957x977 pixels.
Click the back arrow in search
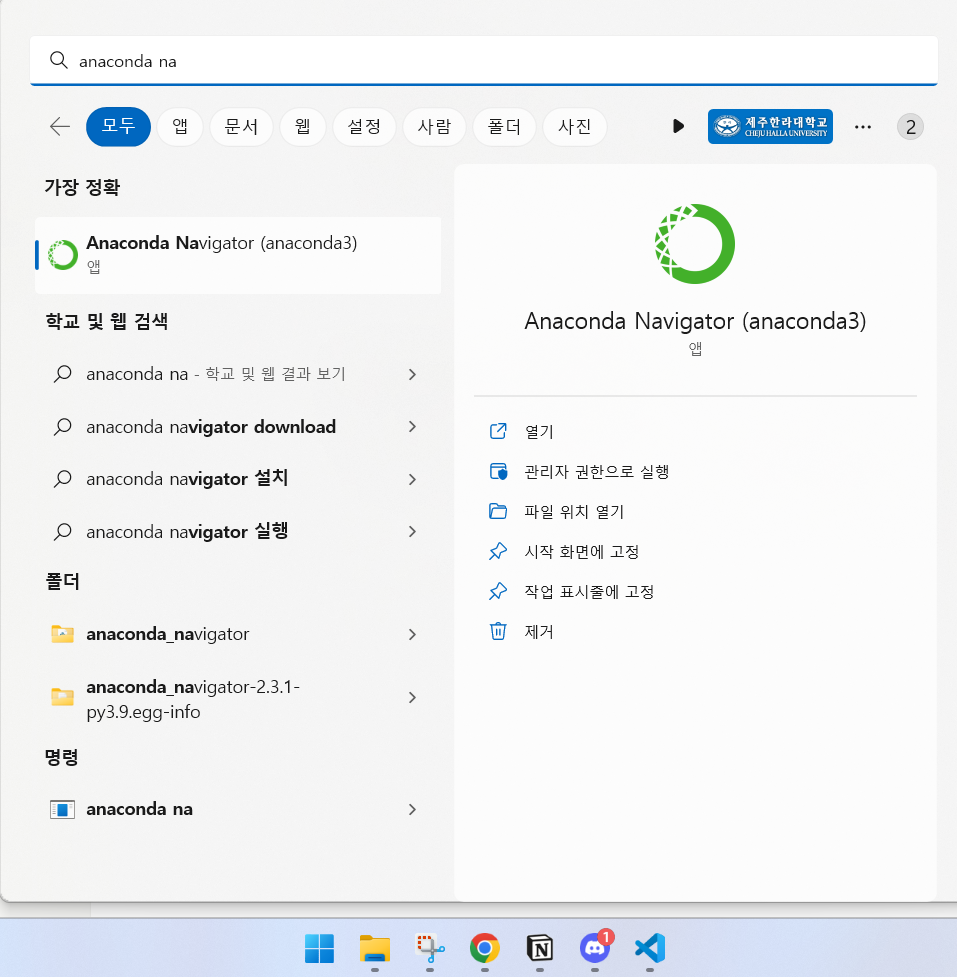(60, 127)
